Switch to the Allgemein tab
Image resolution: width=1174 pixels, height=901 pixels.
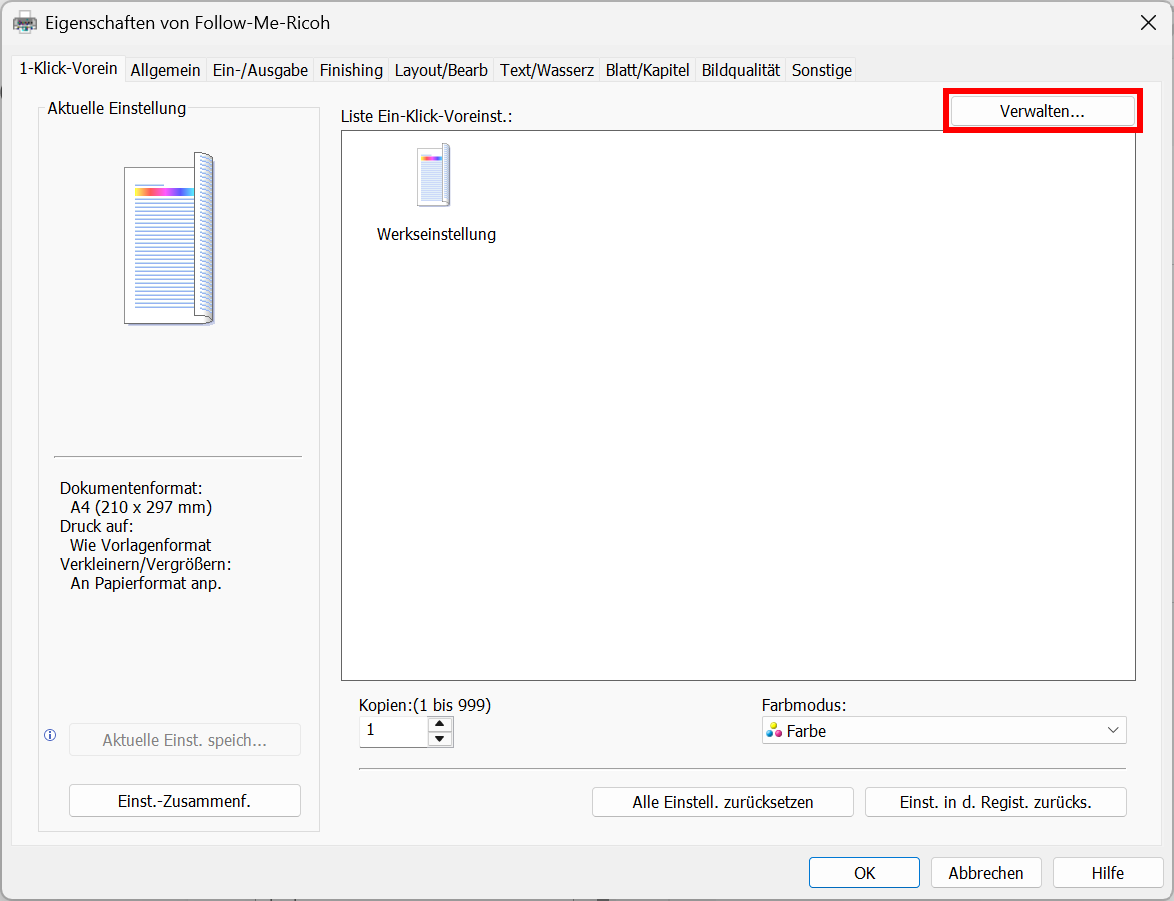pos(165,70)
